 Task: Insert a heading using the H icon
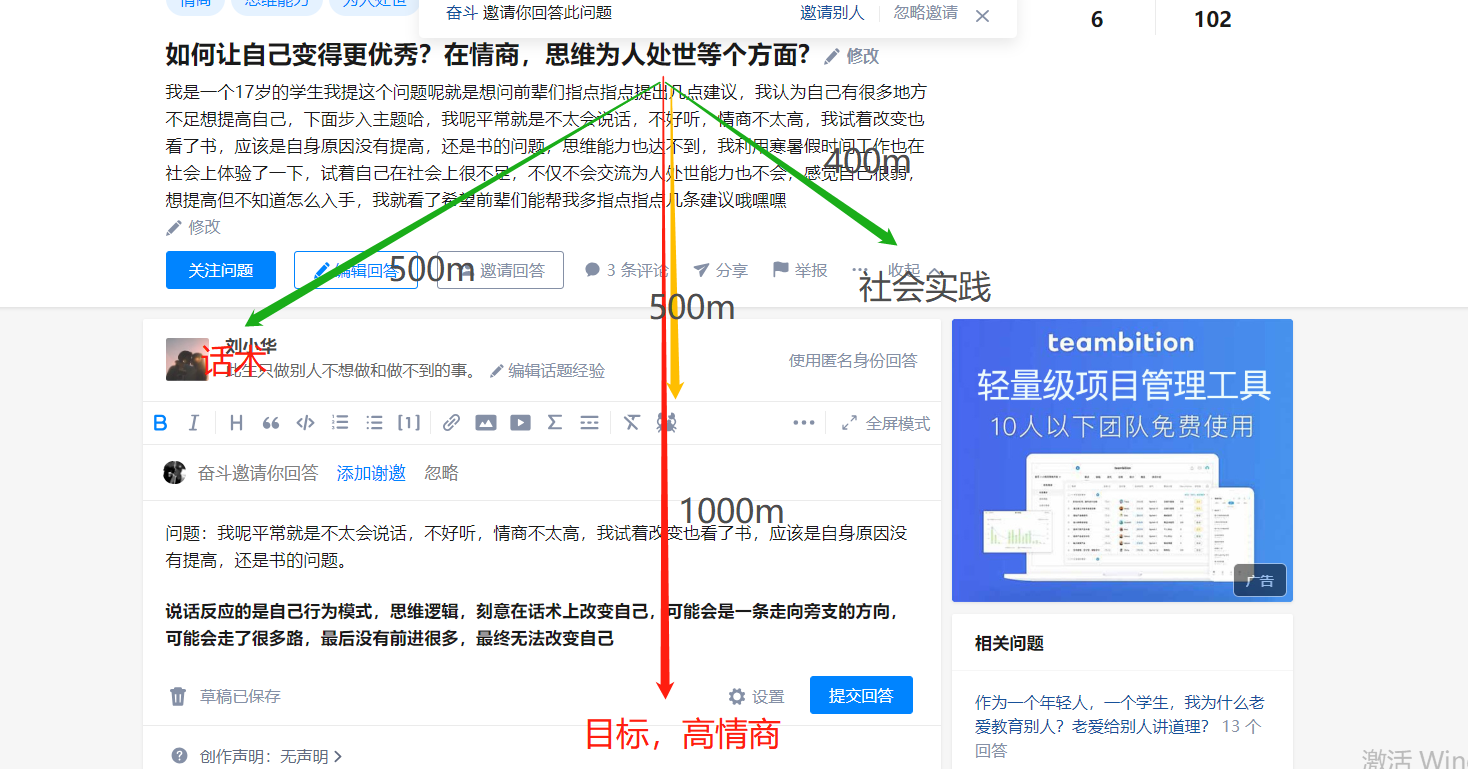tap(235, 422)
